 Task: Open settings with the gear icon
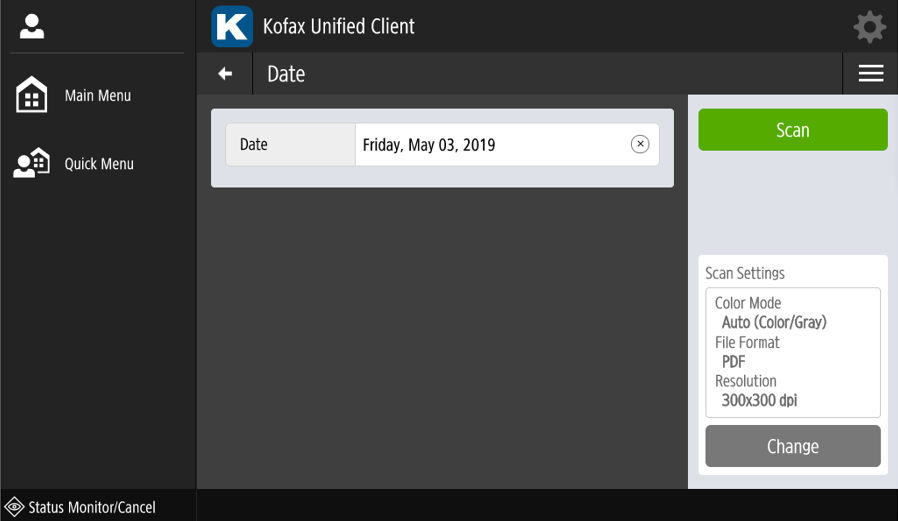pyautogui.click(x=869, y=27)
